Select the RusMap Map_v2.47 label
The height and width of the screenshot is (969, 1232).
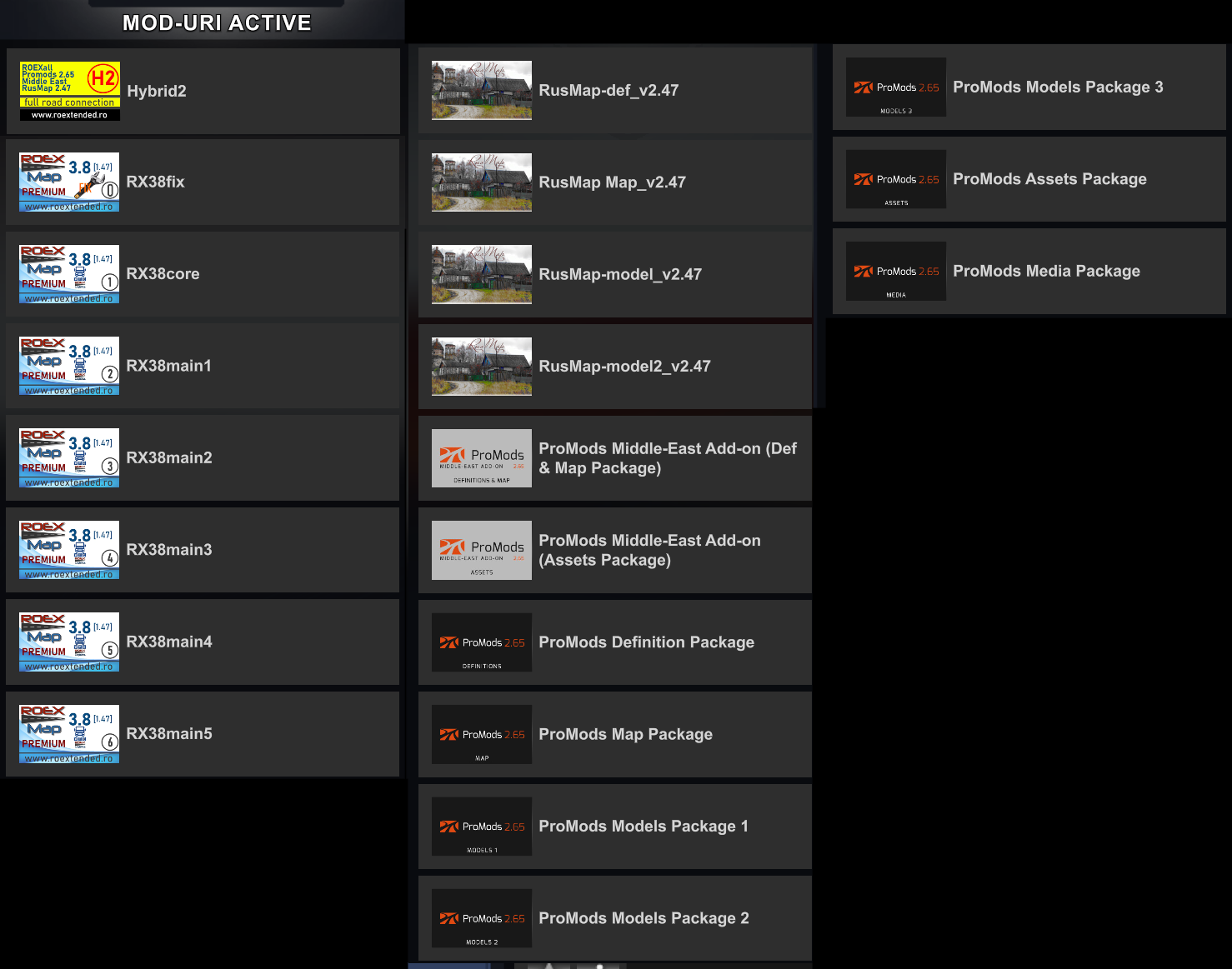(x=613, y=182)
